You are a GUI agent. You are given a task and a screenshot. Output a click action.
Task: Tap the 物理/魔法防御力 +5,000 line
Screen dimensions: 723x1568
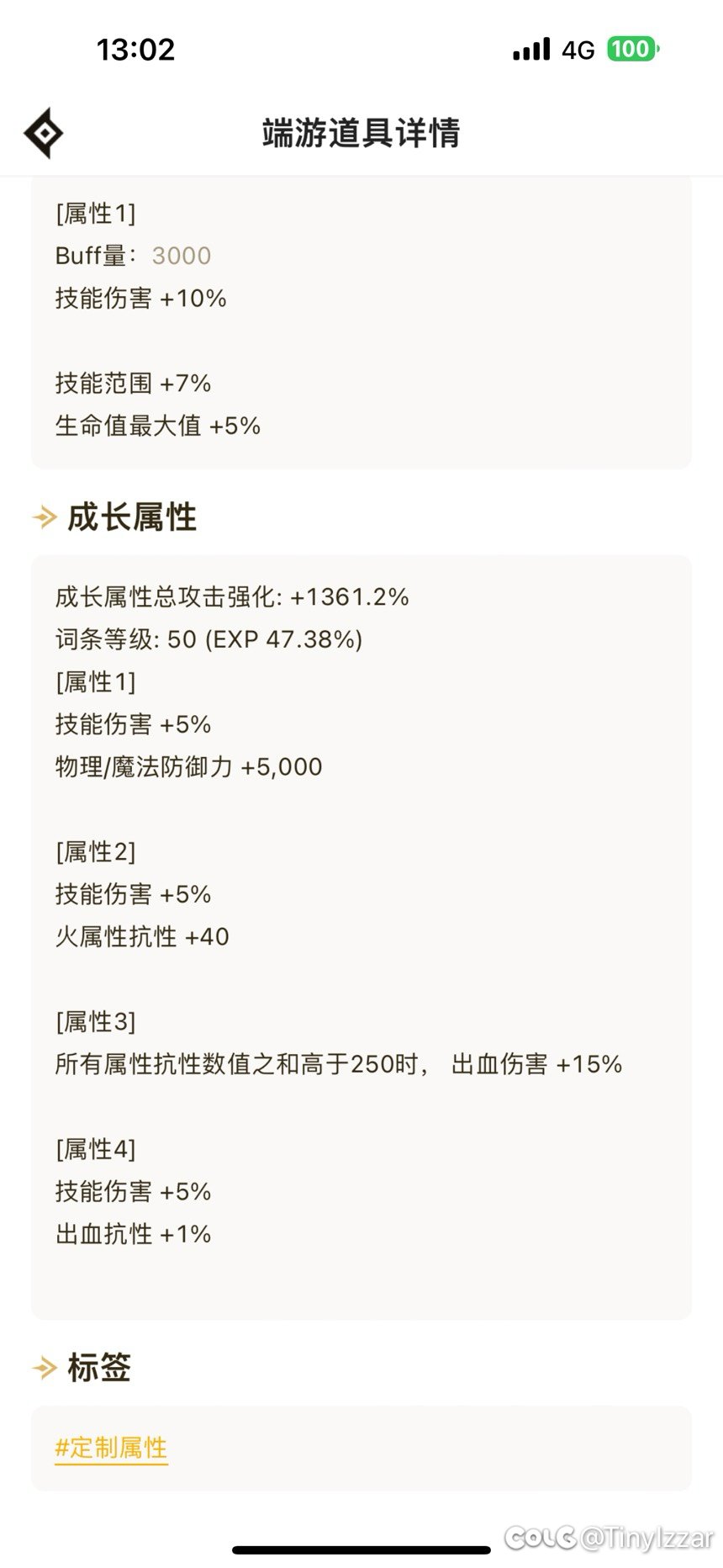click(x=188, y=767)
